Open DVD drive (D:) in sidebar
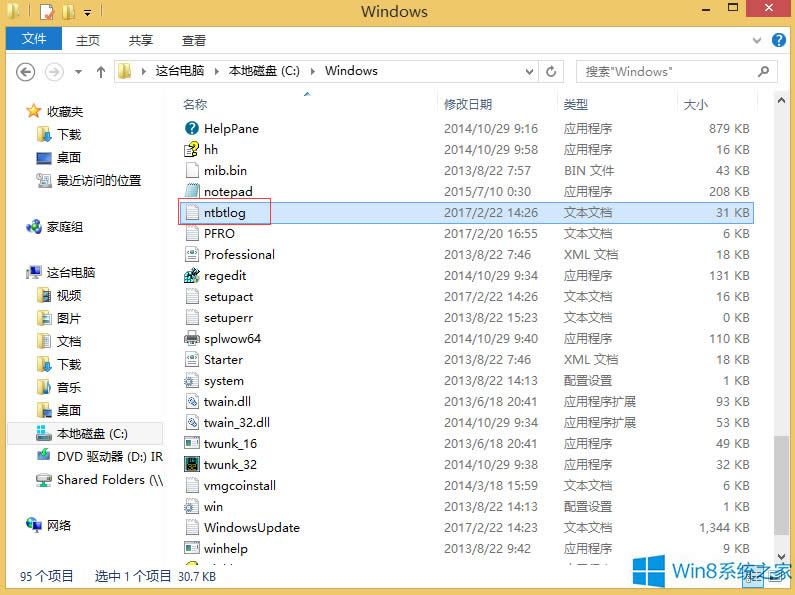The image size is (795, 595). click(108, 456)
